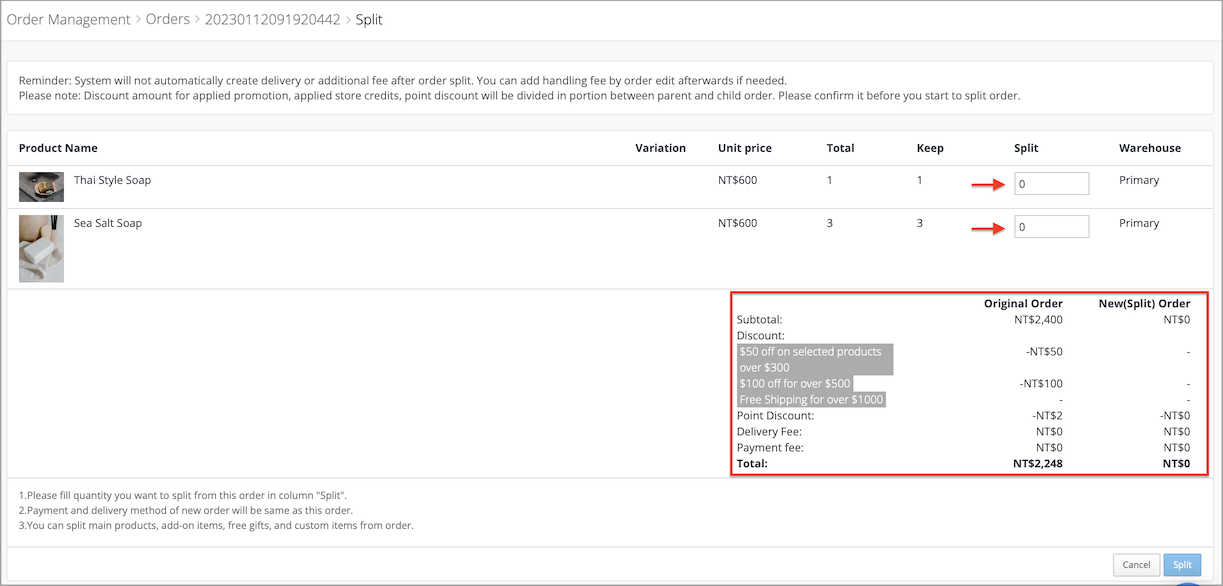Viewport: 1223px width, 586px height.
Task: Click note 1 about filling Split quantity
Action: [x=183, y=495]
